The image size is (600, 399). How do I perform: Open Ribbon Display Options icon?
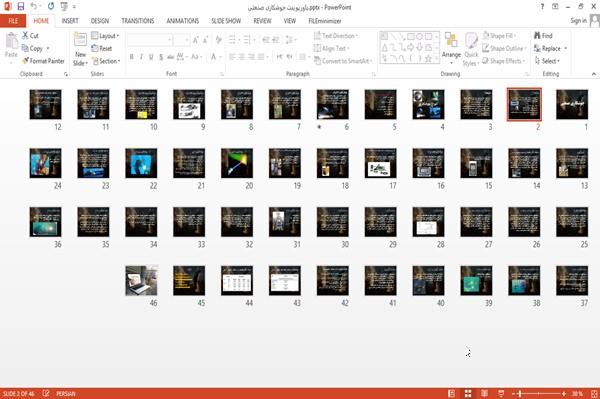555,7
